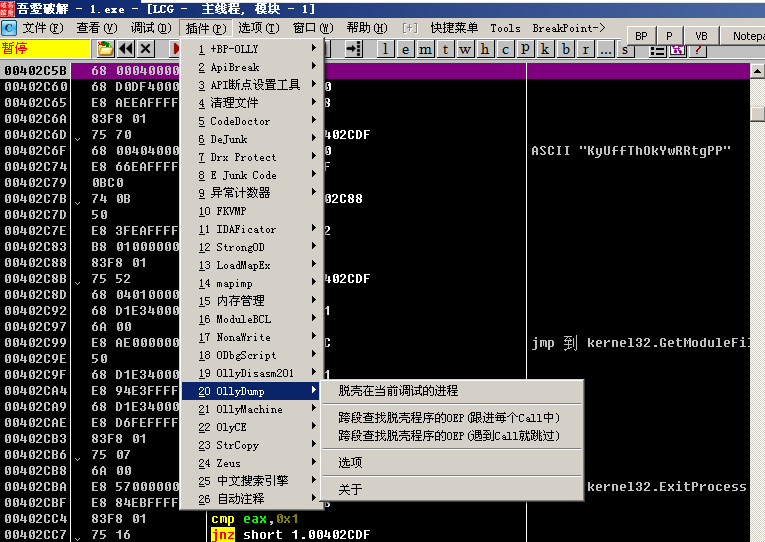
Task: Expand the StrongOD plugin submenu
Action: click(x=252, y=247)
